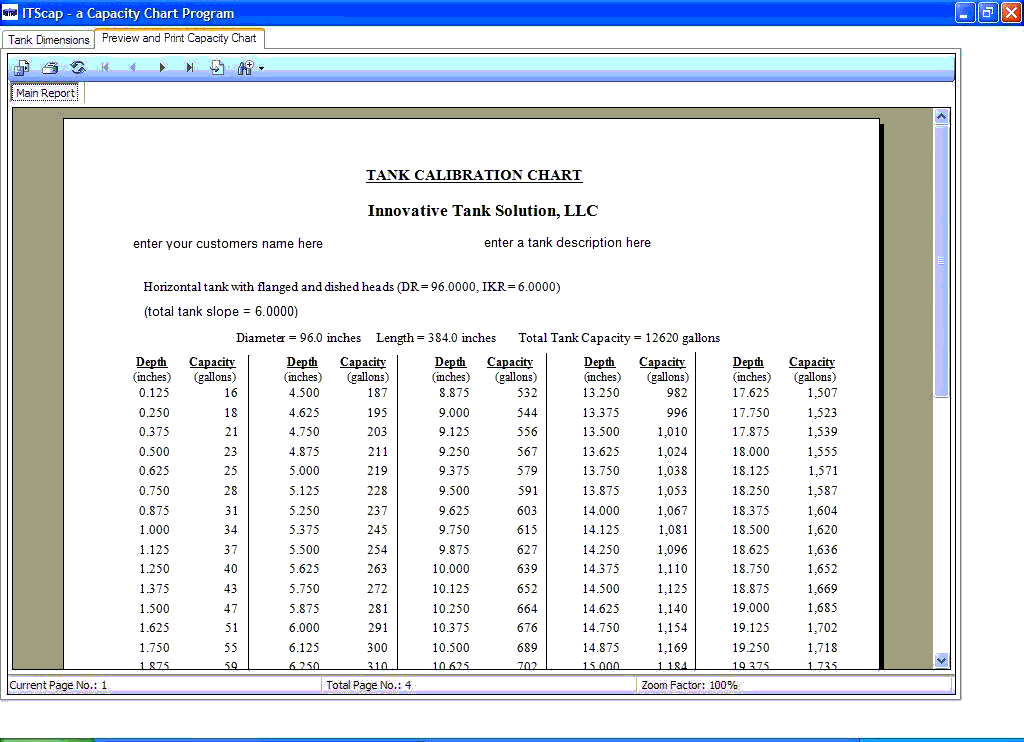
Task: Go to previous page of the report
Action: (x=133, y=67)
